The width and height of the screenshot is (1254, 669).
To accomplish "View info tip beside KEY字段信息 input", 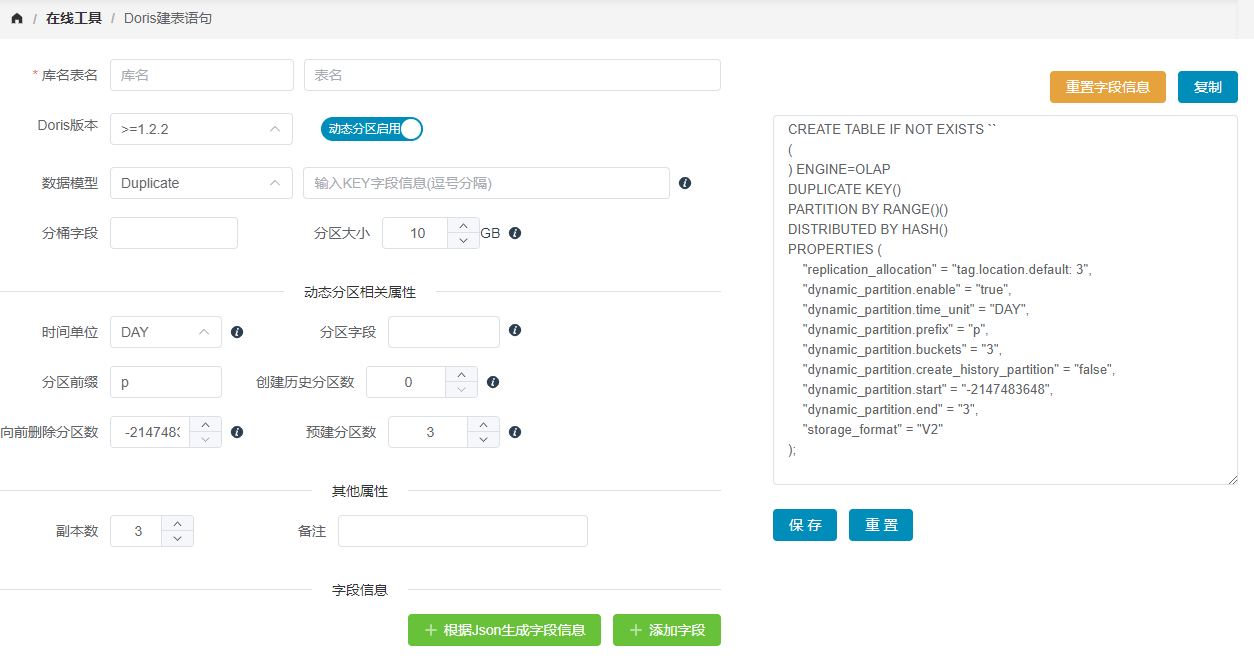I will [685, 183].
